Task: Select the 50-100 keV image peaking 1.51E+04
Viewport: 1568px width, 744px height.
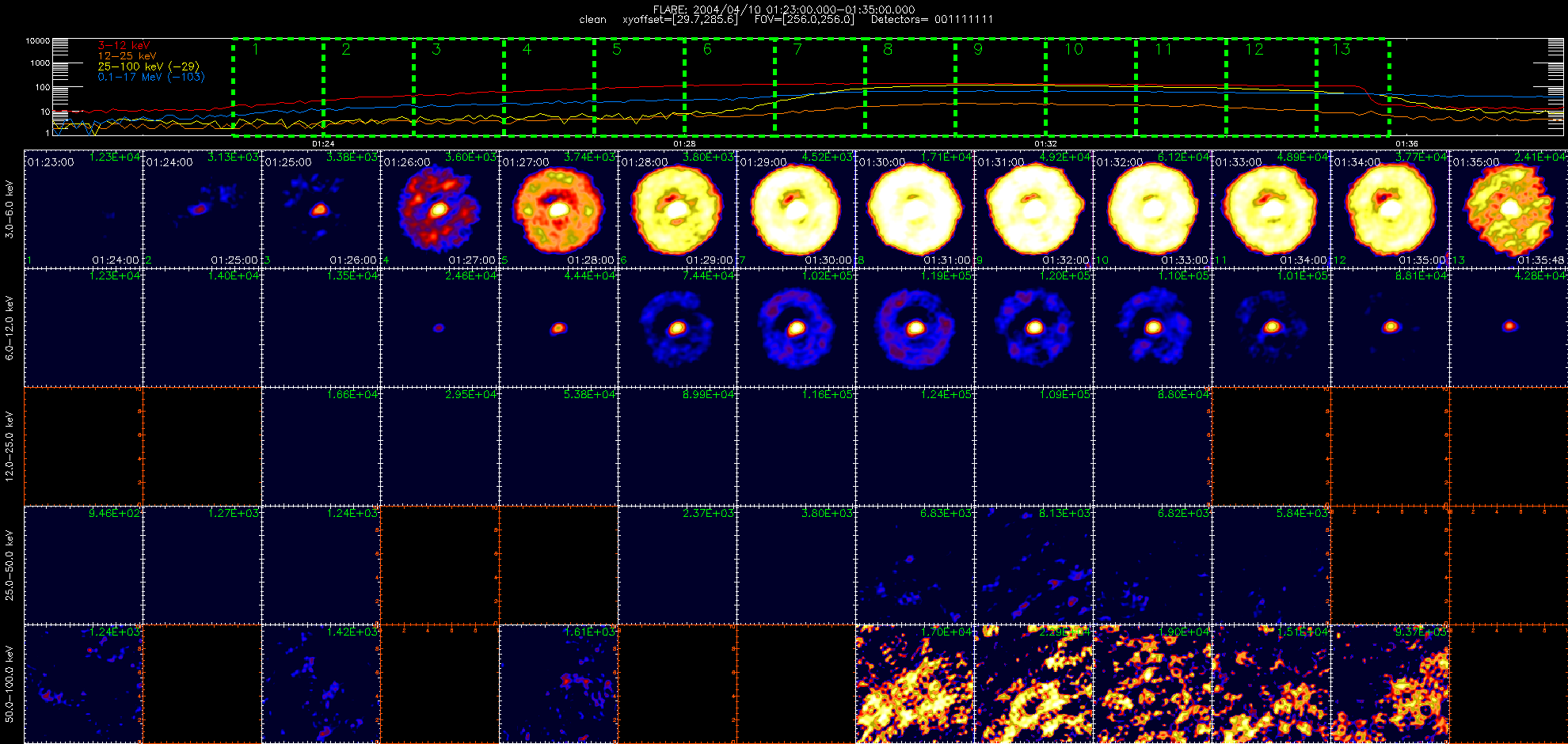Action: [1271, 684]
